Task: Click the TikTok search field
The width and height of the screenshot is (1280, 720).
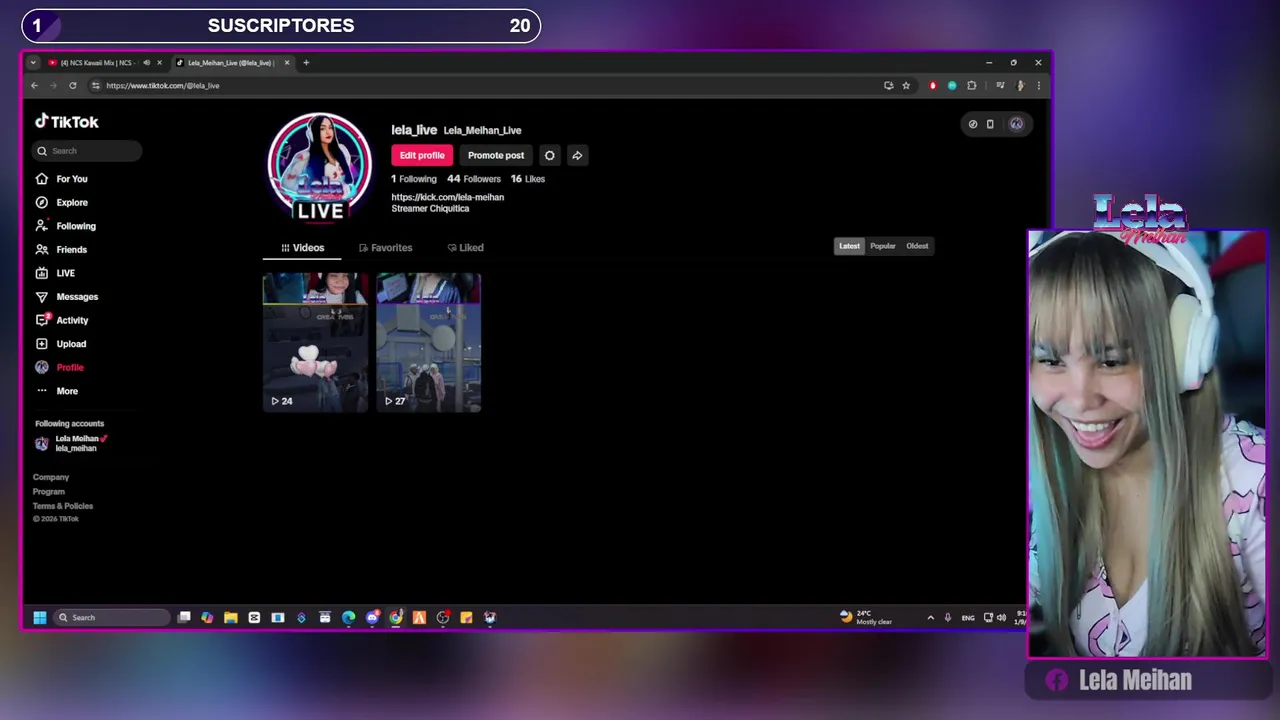Action: [88, 151]
